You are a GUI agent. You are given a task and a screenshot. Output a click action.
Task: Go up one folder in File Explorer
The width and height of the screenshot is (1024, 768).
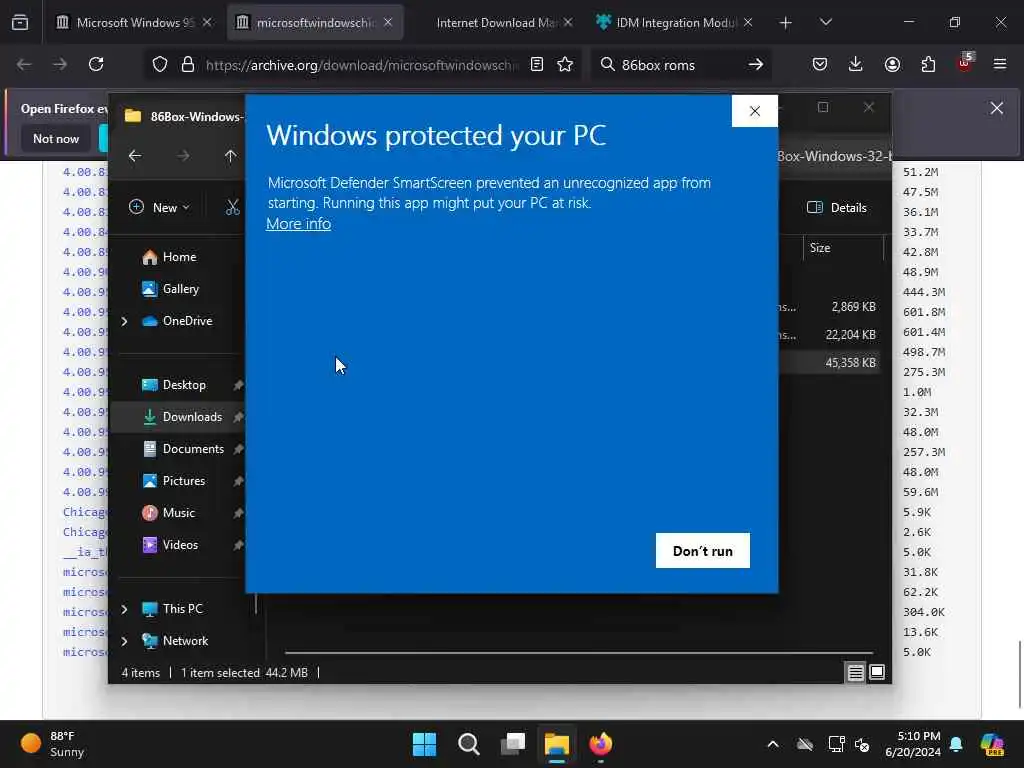coord(230,156)
